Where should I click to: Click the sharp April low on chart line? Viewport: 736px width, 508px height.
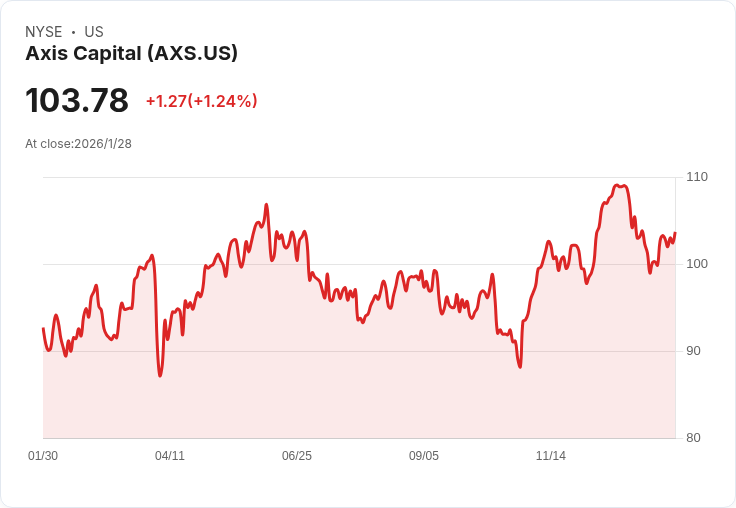click(160, 375)
